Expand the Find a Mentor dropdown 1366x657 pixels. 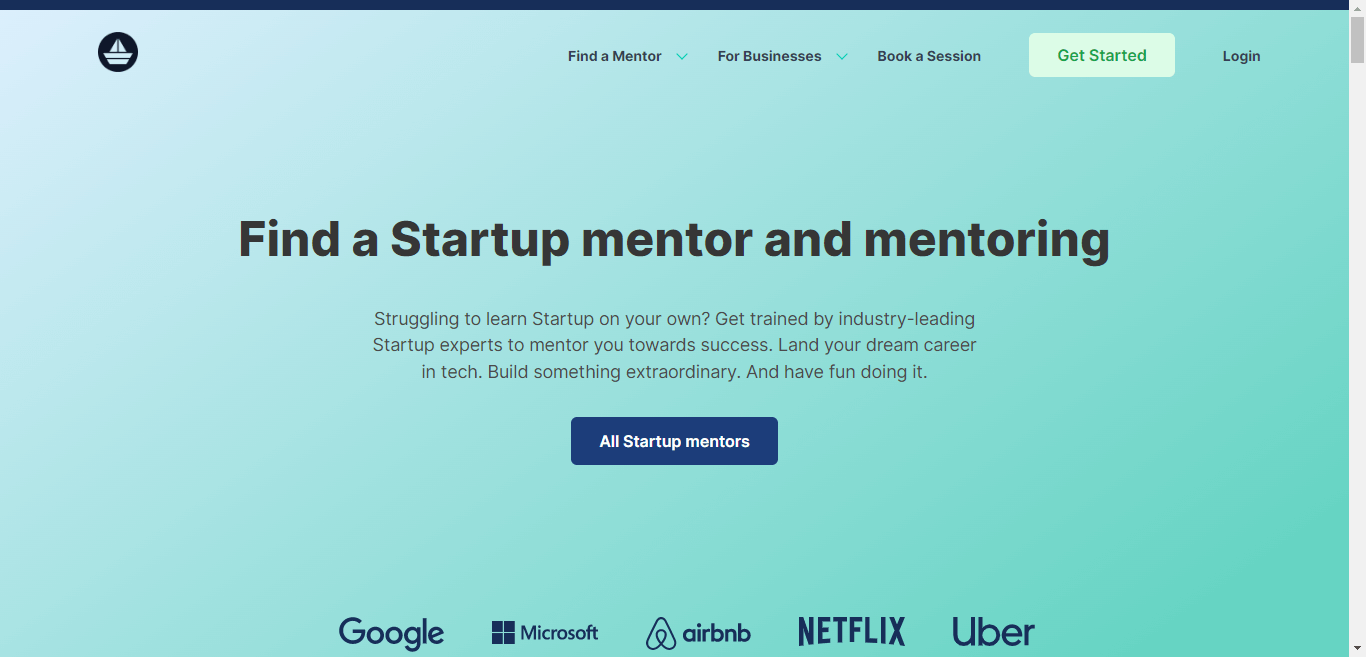pyautogui.click(x=614, y=56)
